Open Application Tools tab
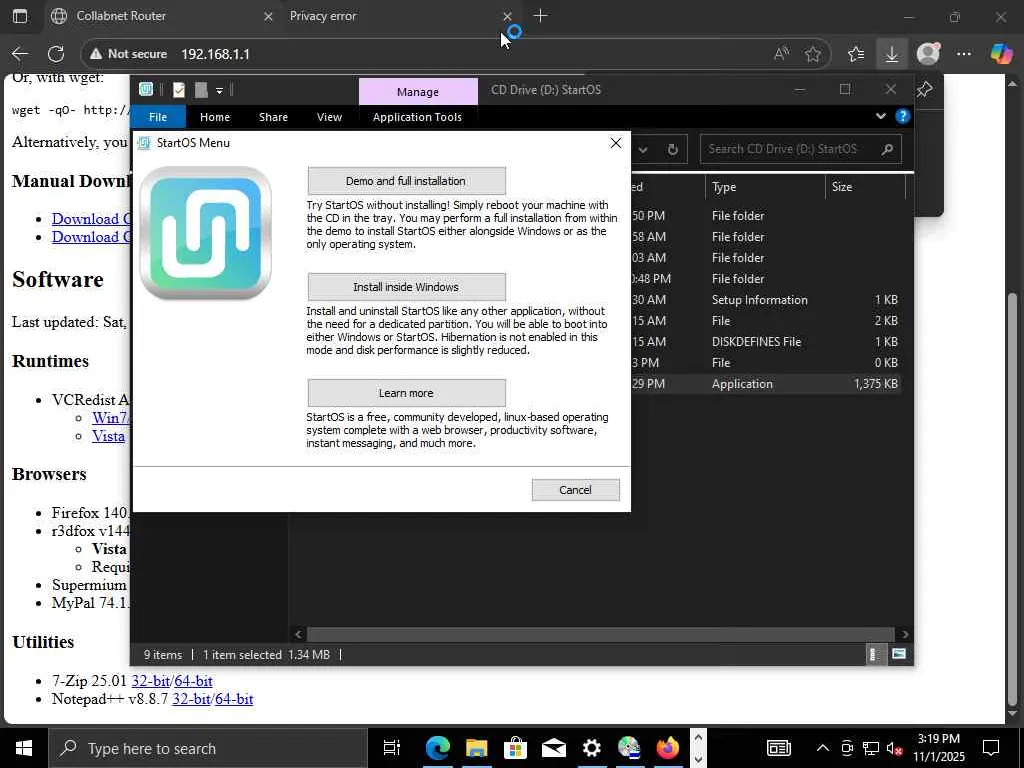This screenshot has width=1024, height=768. 417,117
